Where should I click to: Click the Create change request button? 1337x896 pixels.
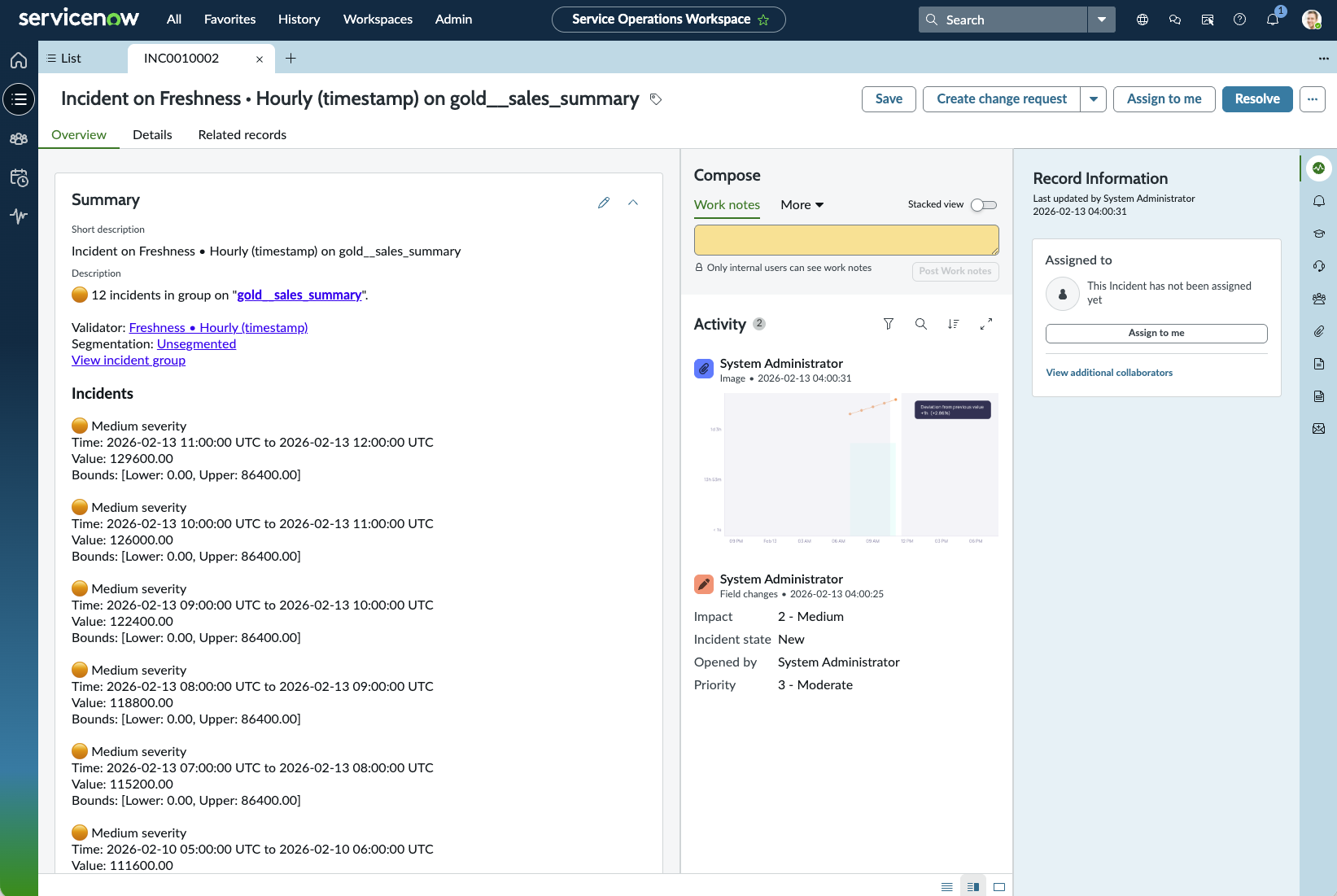click(x=1002, y=99)
